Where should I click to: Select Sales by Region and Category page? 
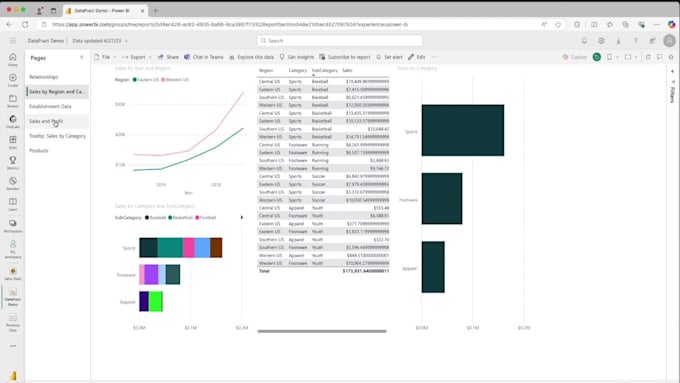tap(57, 92)
